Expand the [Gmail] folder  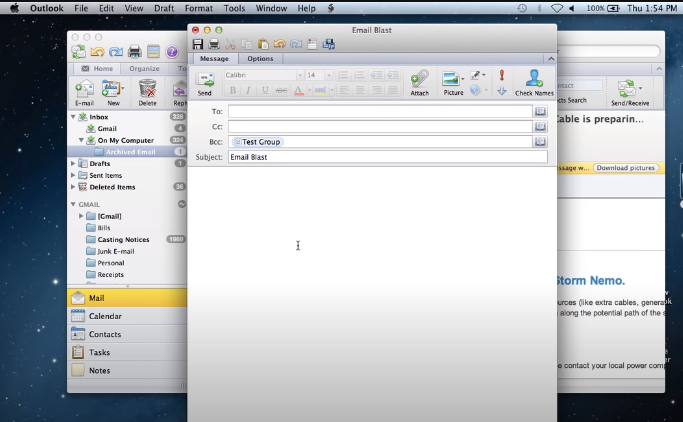click(81, 216)
